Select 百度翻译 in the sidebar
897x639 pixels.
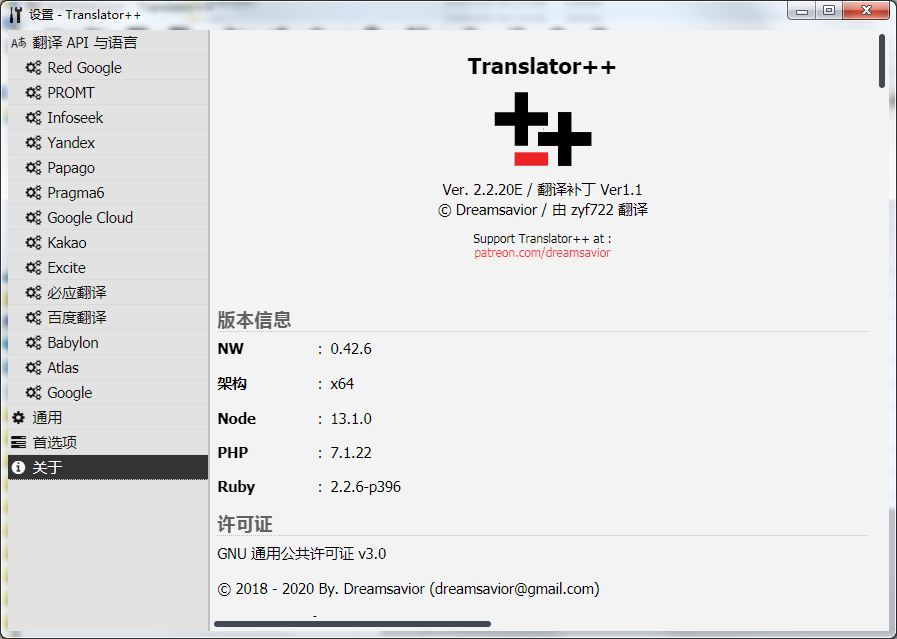[x=108, y=317]
